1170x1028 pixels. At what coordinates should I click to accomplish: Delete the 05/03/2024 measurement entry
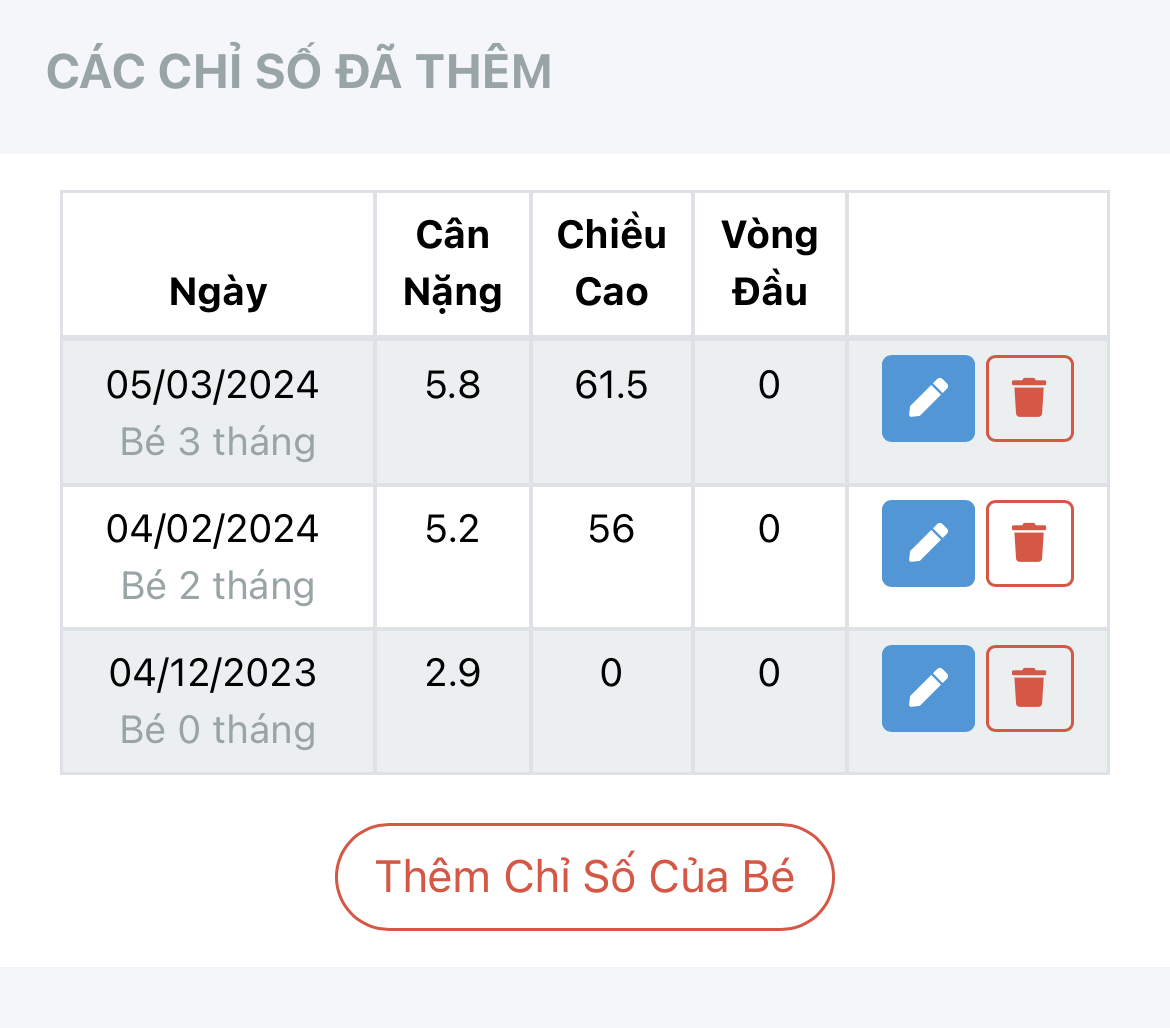(1029, 398)
